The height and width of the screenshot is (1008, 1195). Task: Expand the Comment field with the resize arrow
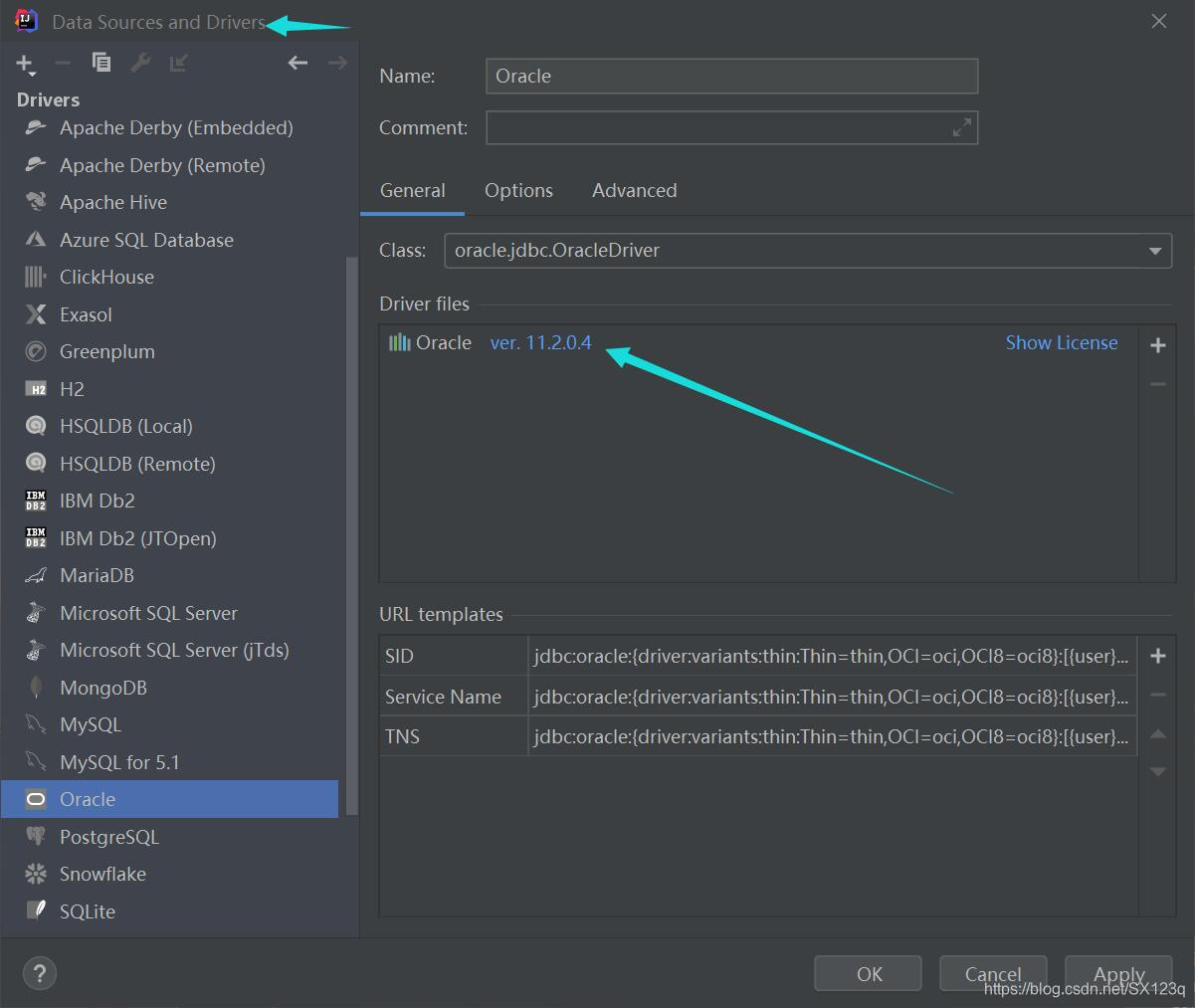tap(960, 127)
